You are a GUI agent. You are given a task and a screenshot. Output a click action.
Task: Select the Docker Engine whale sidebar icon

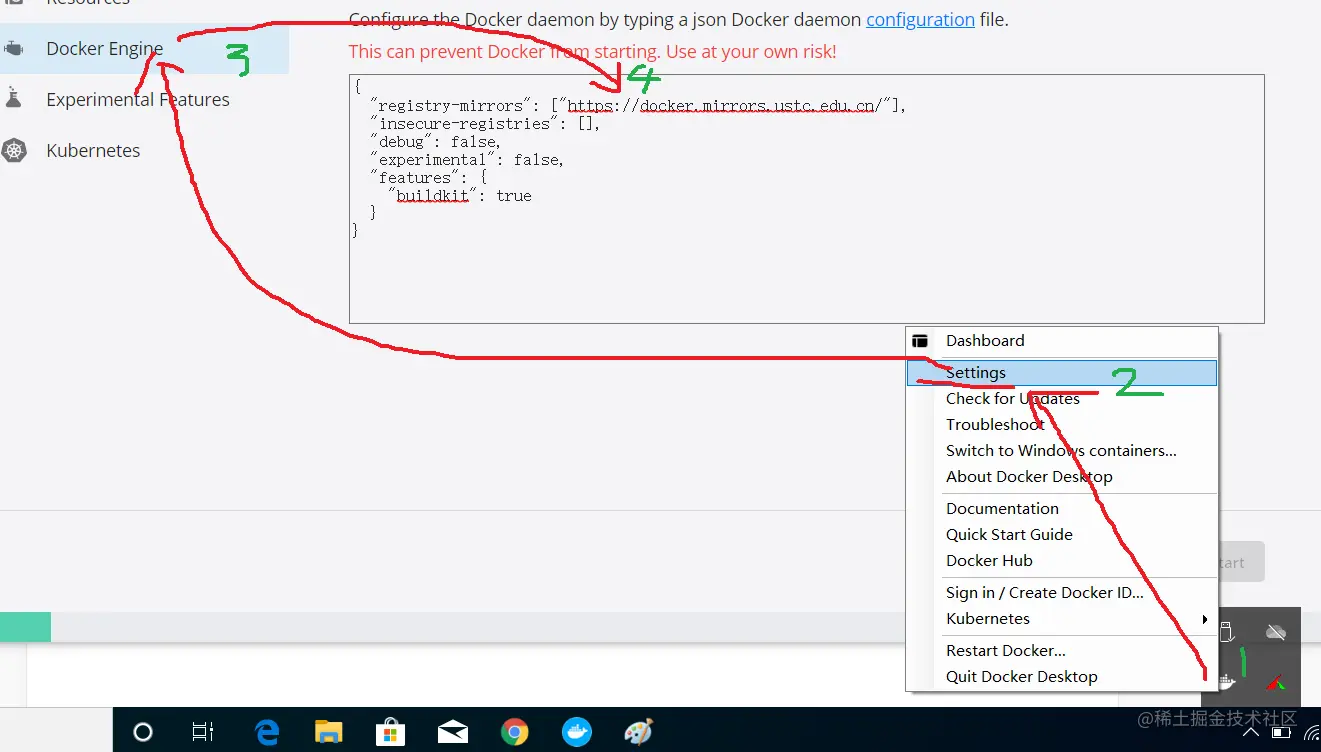(14, 48)
